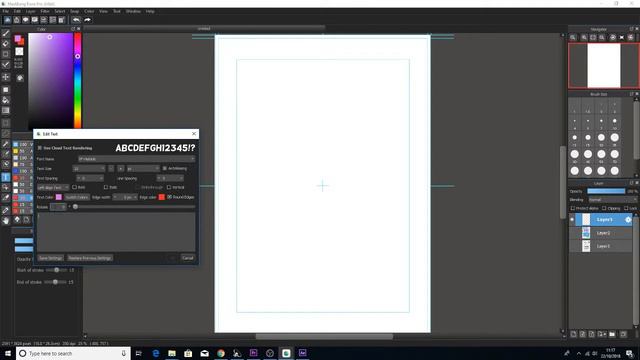Click the new layer icon at panel bottom
640x360 pixels.
[573, 334]
